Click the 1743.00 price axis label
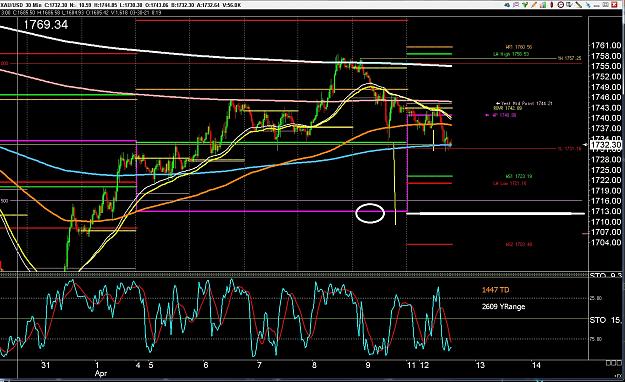625x382 pixels. tap(606, 108)
